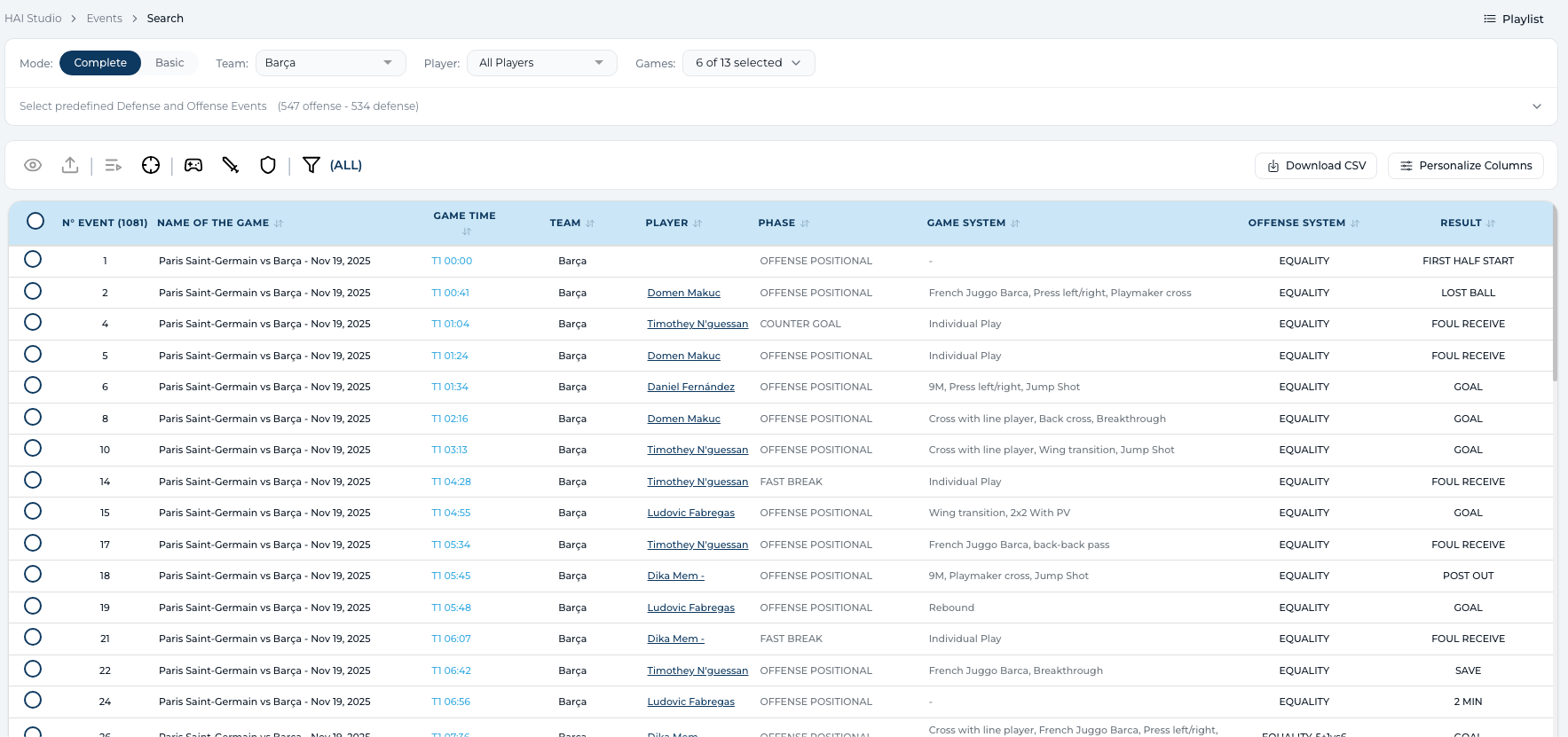The height and width of the screenshot is (737, 1568).
Task: Select the sword offense icon
Action: pyautogui.click(x=231, y=165)
